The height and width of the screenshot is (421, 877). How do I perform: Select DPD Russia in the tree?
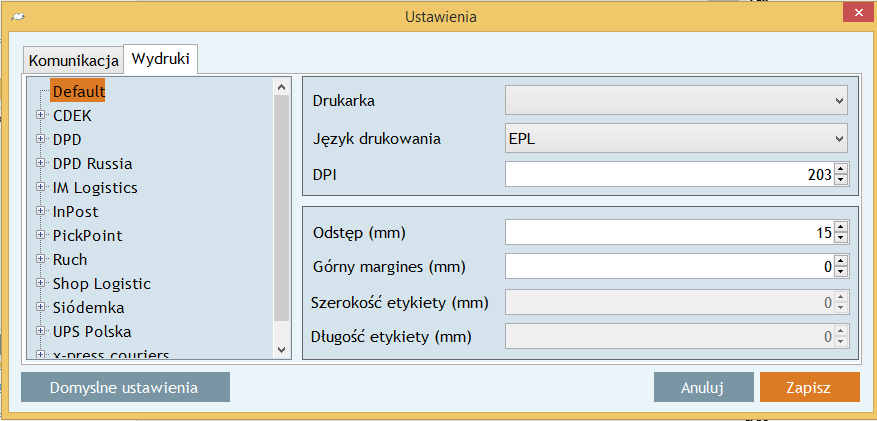click(x=93, y=164)
